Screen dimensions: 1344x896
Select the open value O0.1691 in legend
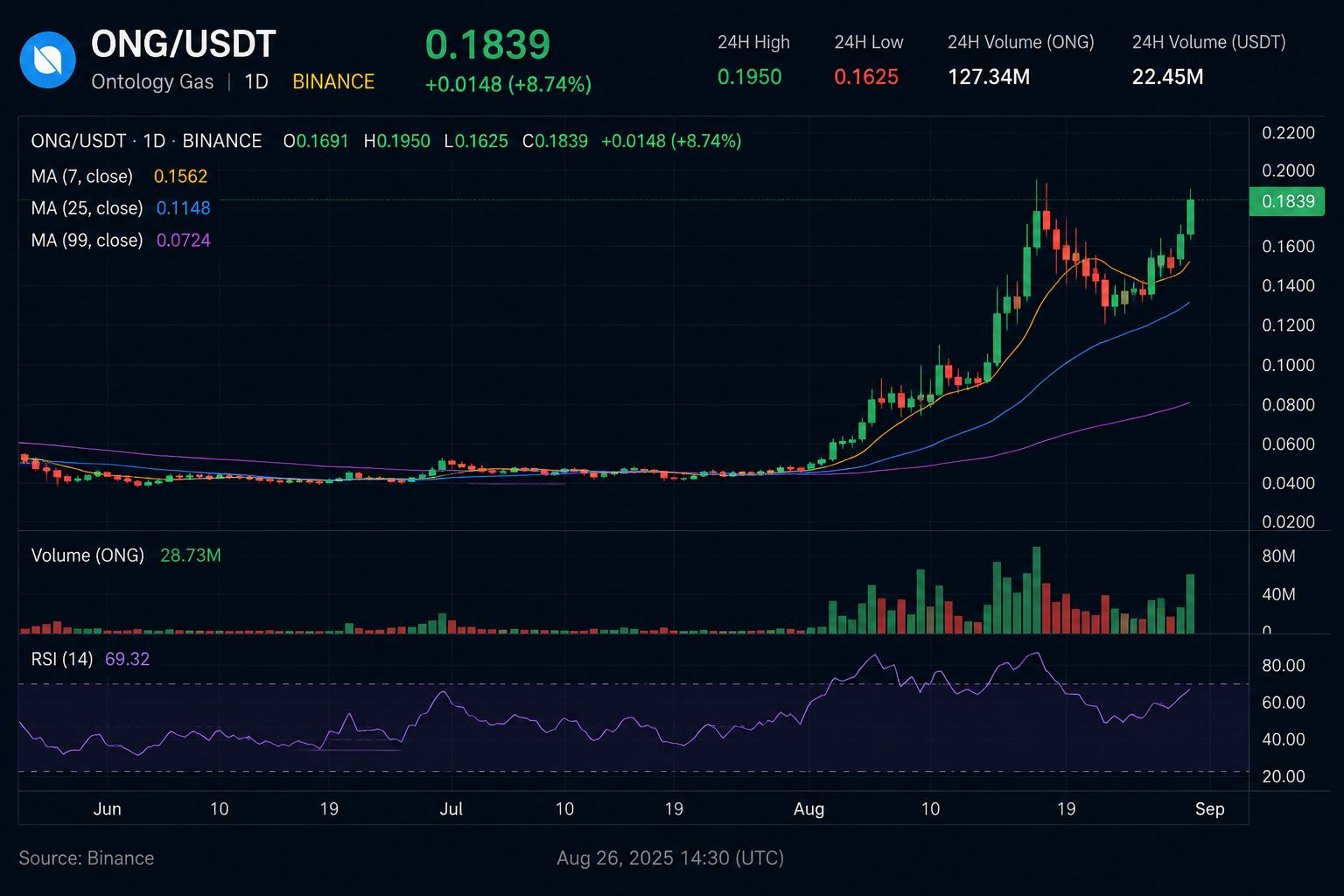(316, 141)
